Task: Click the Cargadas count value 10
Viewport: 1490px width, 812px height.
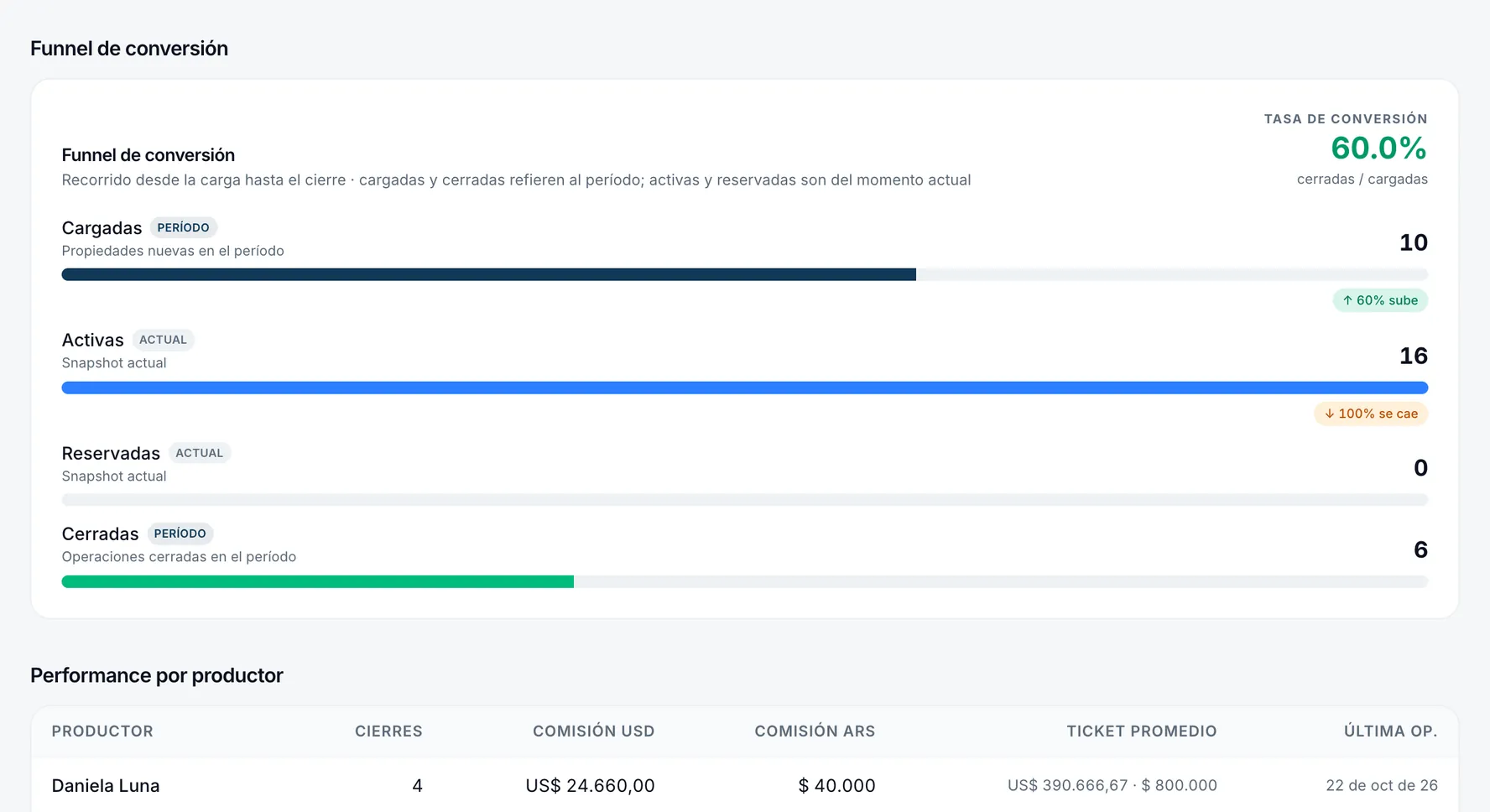Action: [x=1414, y=242]
